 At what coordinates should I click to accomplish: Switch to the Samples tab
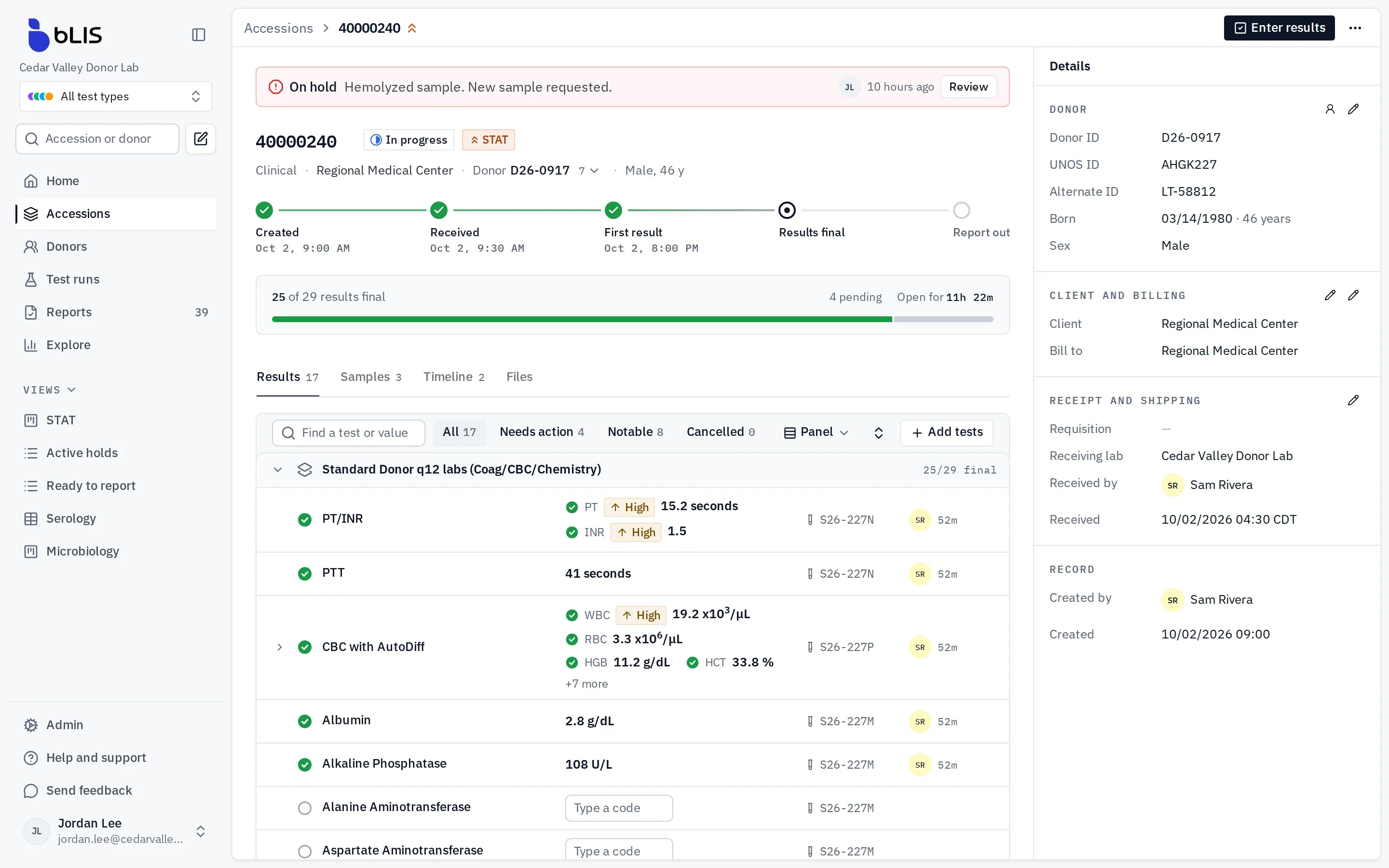[371, 377]
